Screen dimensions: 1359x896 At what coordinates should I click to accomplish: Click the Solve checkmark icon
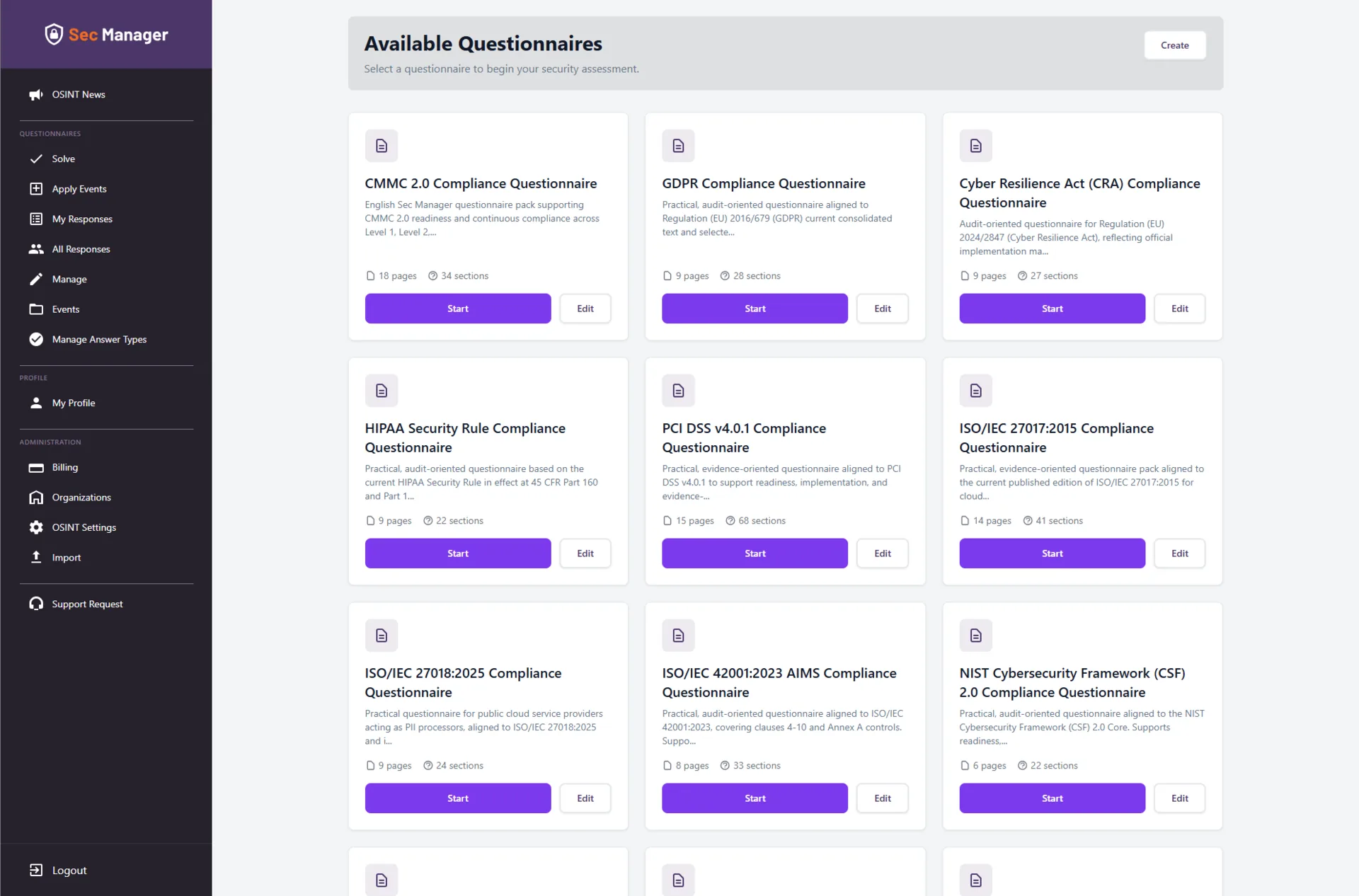click(x=36, y=159)
